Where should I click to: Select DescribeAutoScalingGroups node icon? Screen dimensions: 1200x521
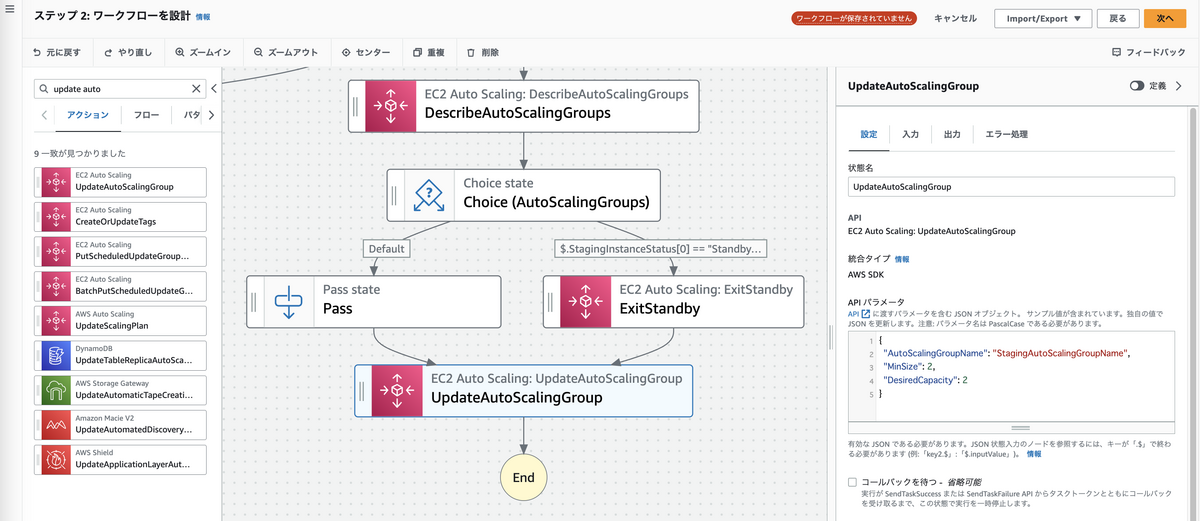pyautogui.click(x=390, y=105)
